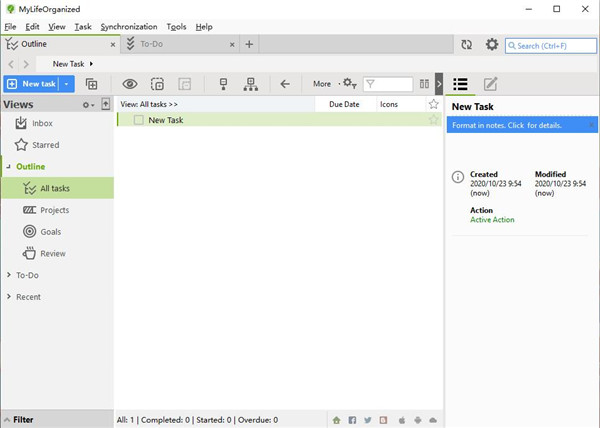The width and height of the screenshot is (600, 428).
Task: Toggle the star column header
Action: point(433,104)
